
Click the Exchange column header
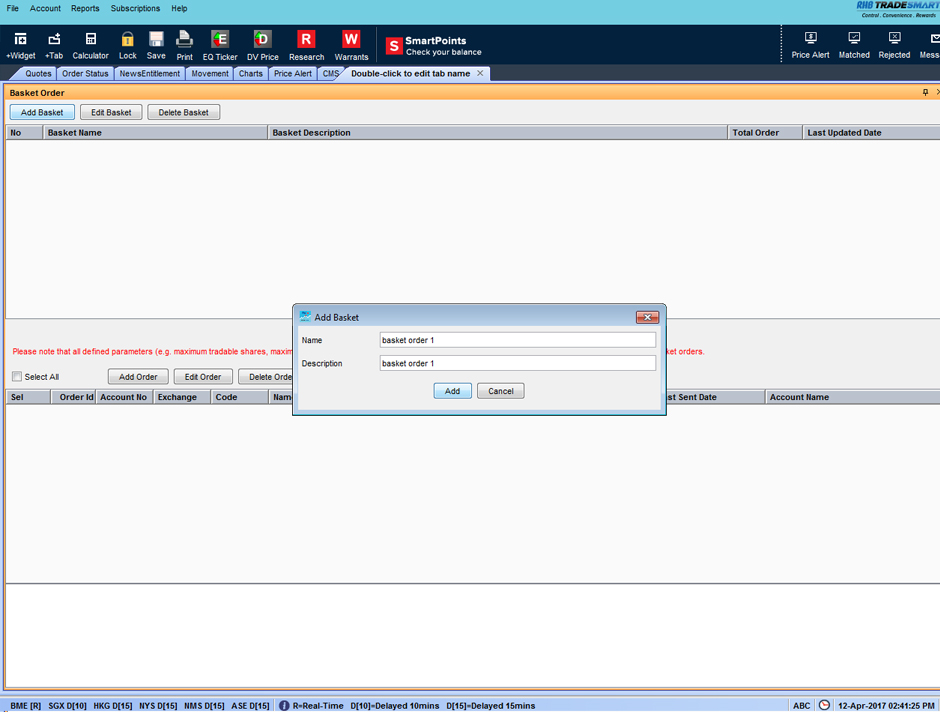coord(182,397)
